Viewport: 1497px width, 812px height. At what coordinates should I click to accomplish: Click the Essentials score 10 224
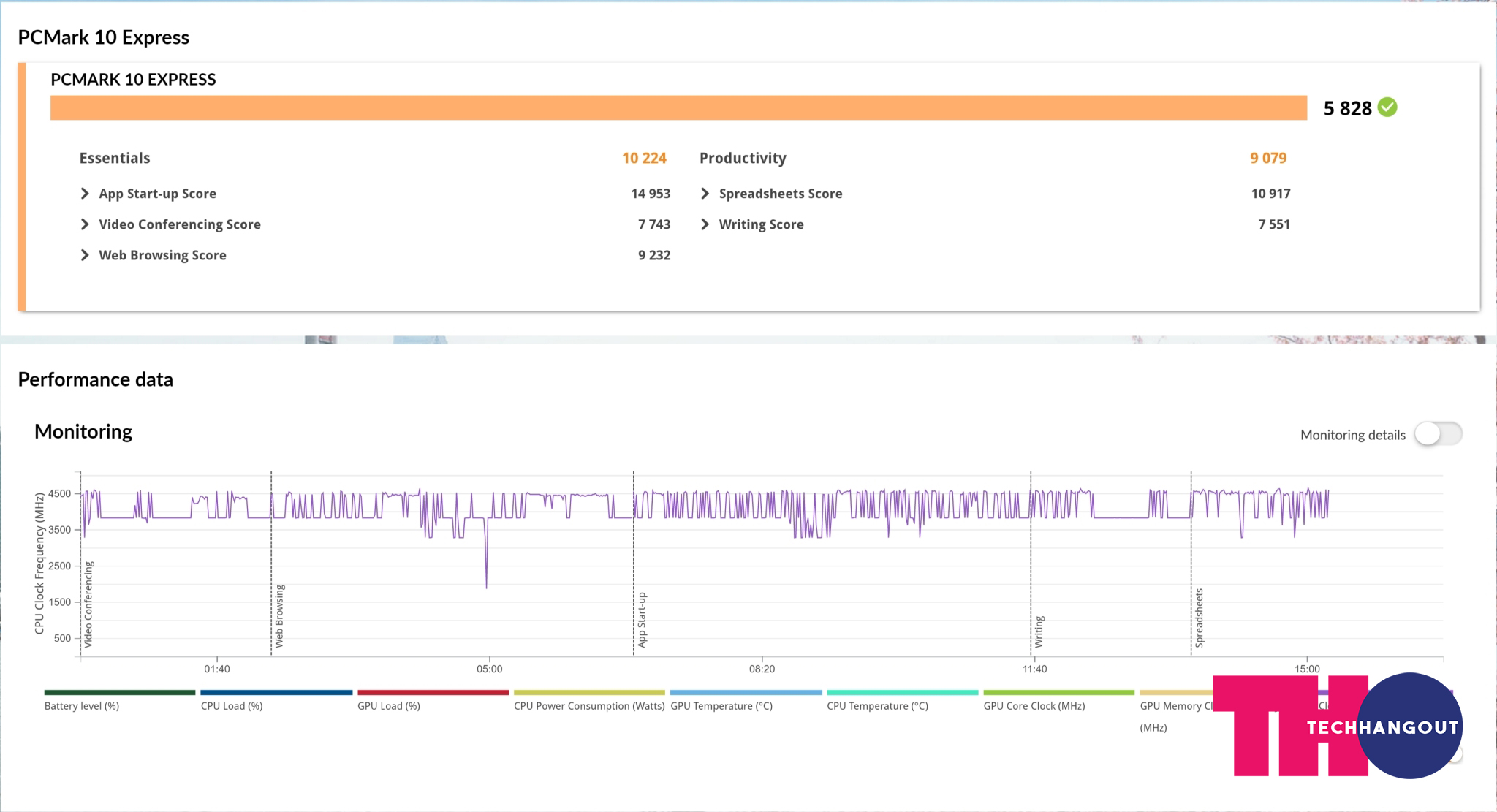click(x=644, y=158)
